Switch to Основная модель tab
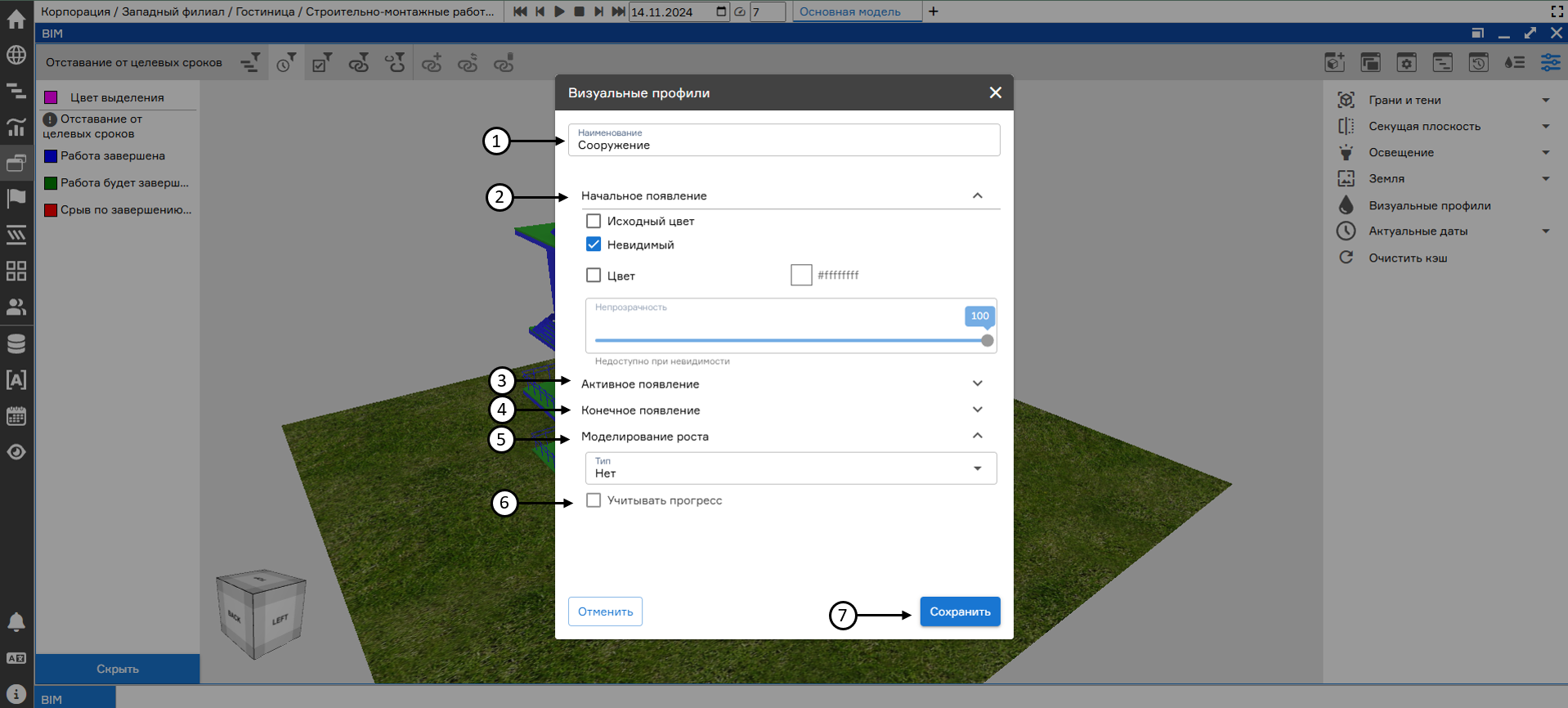The width and height of the screenshot is (1568, 708). [850, 11]
